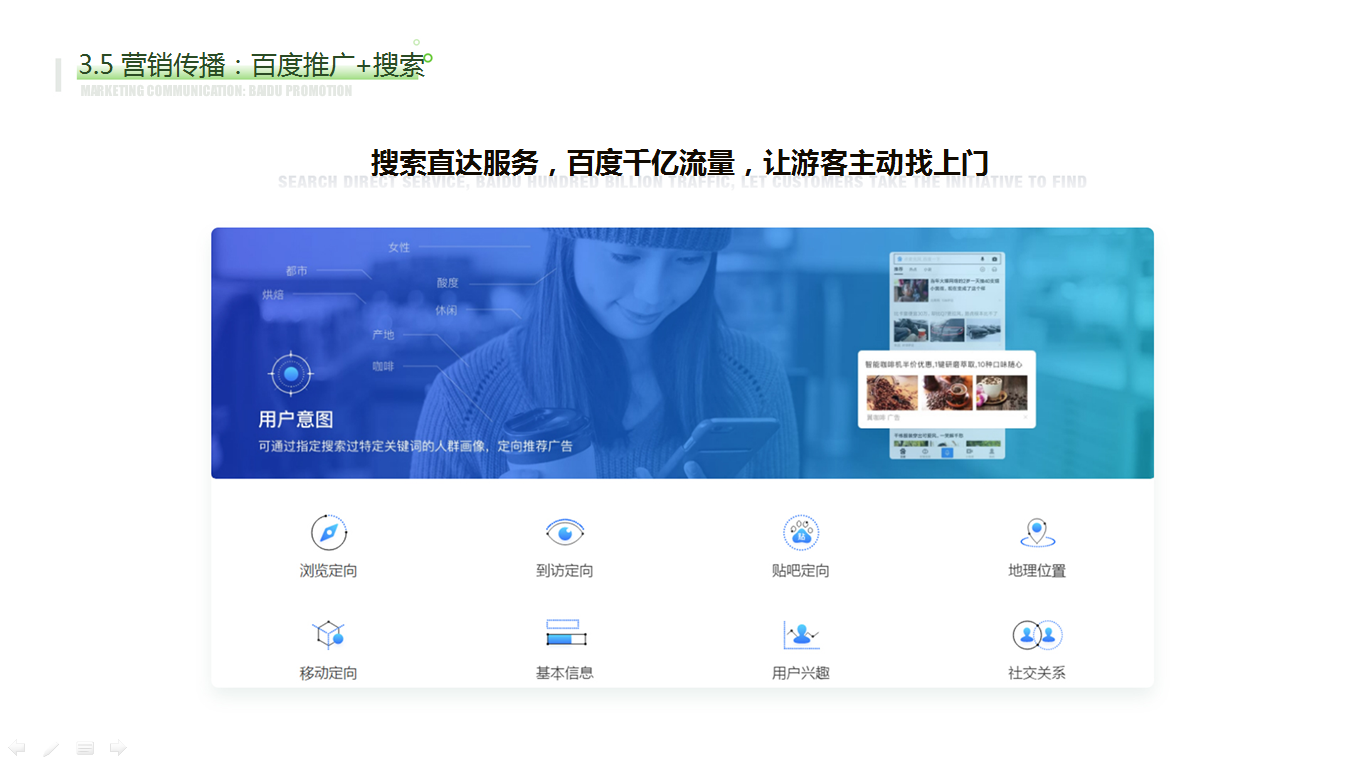Screen dimensions: 1366x768
Task: Click the 用户意图 heading text
Action: coord(296,419)
